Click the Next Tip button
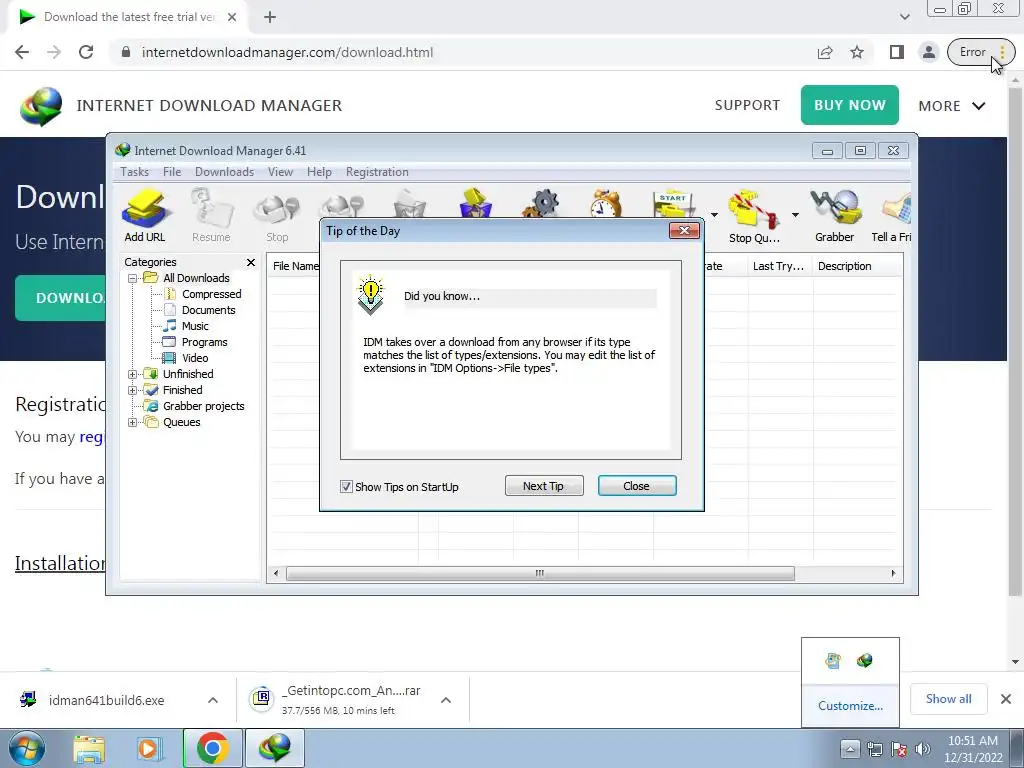 click(544, 486)
